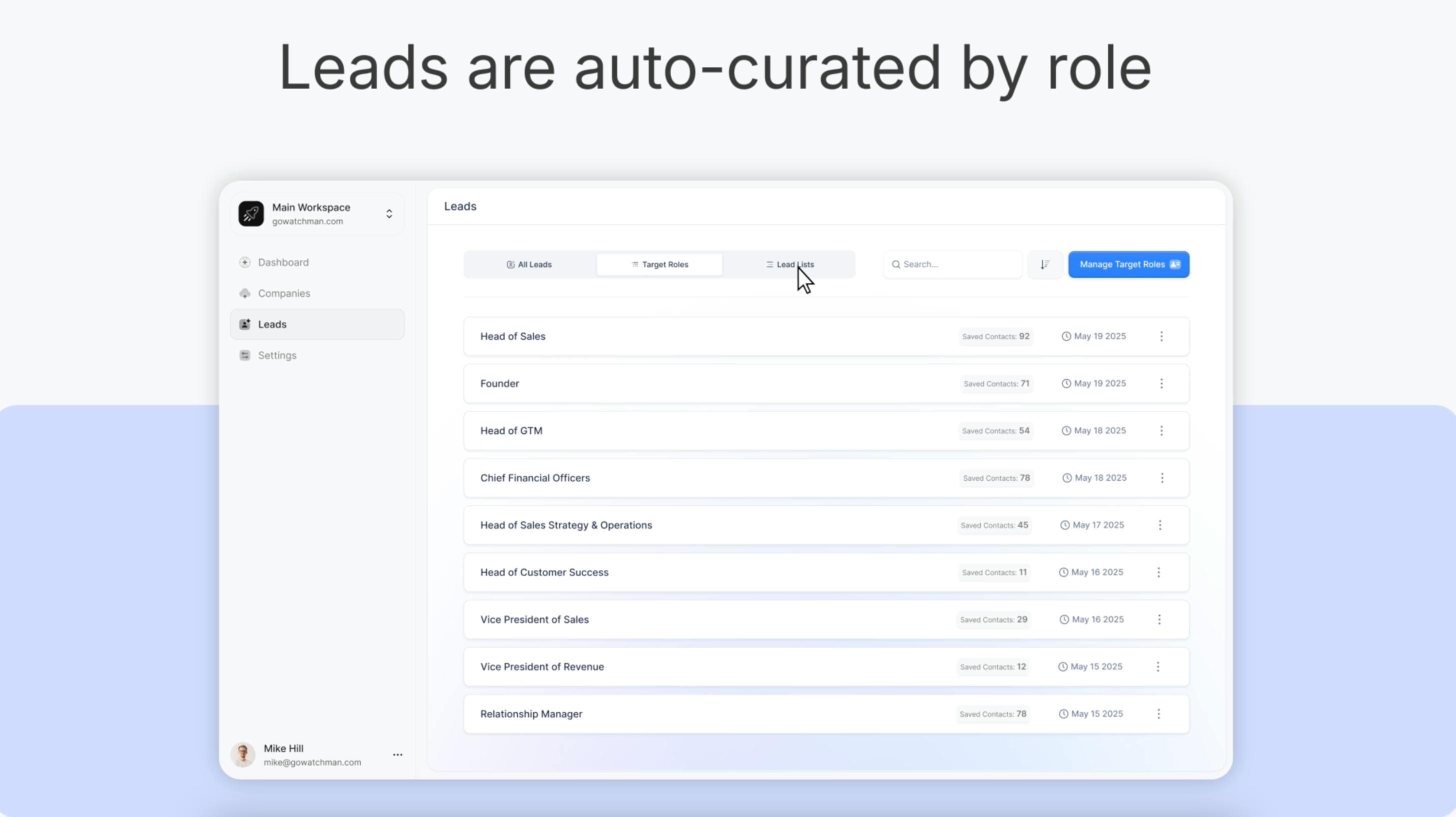Viewport: 1456px width, 817px height.
Task: Click the mike@gowatchman.com email text
Action: click(x=312, y=762)
